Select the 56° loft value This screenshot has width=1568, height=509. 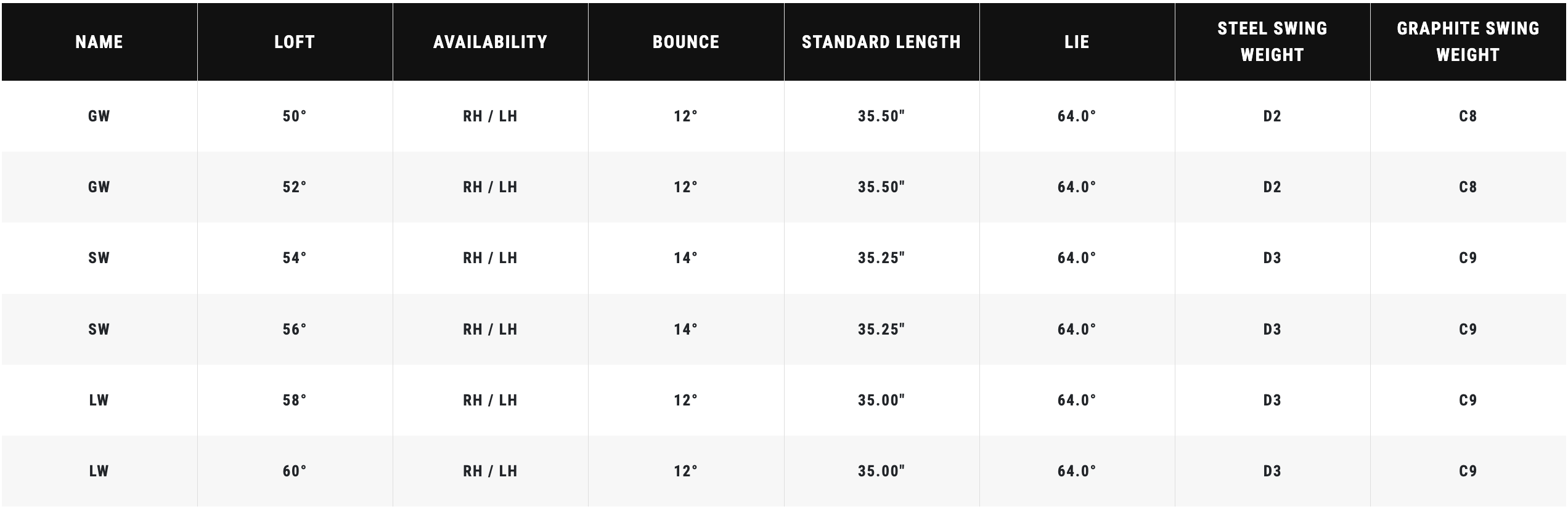[x=295, y=329]
